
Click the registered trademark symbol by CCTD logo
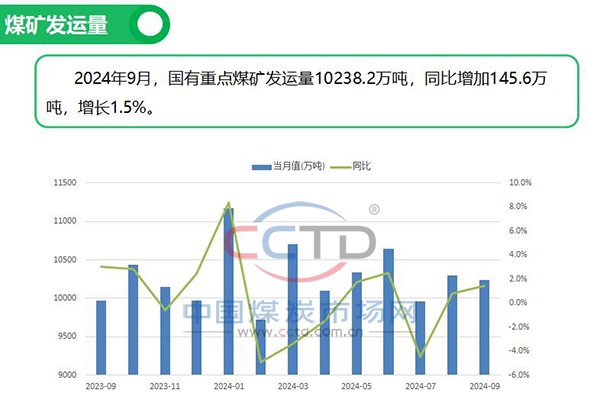[374, 210]
